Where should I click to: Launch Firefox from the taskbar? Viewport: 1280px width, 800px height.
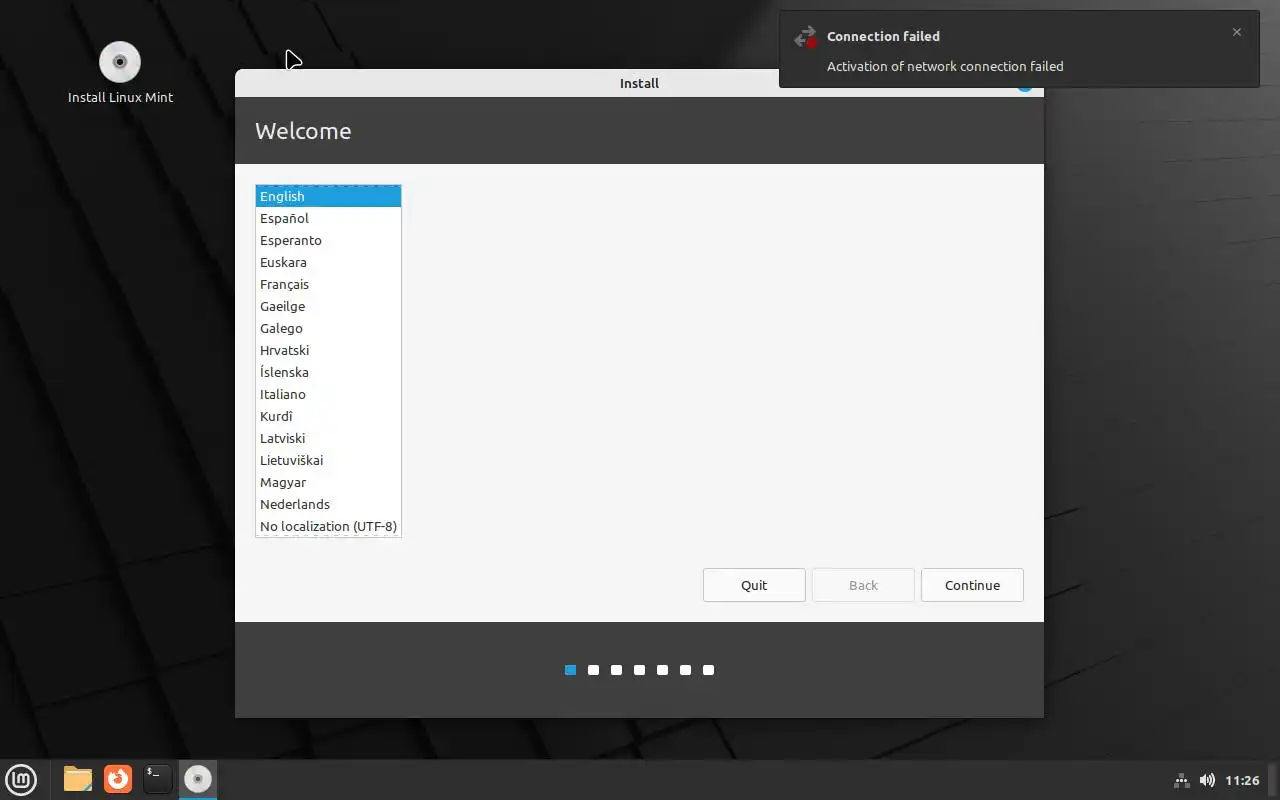(x=118, y=779)
